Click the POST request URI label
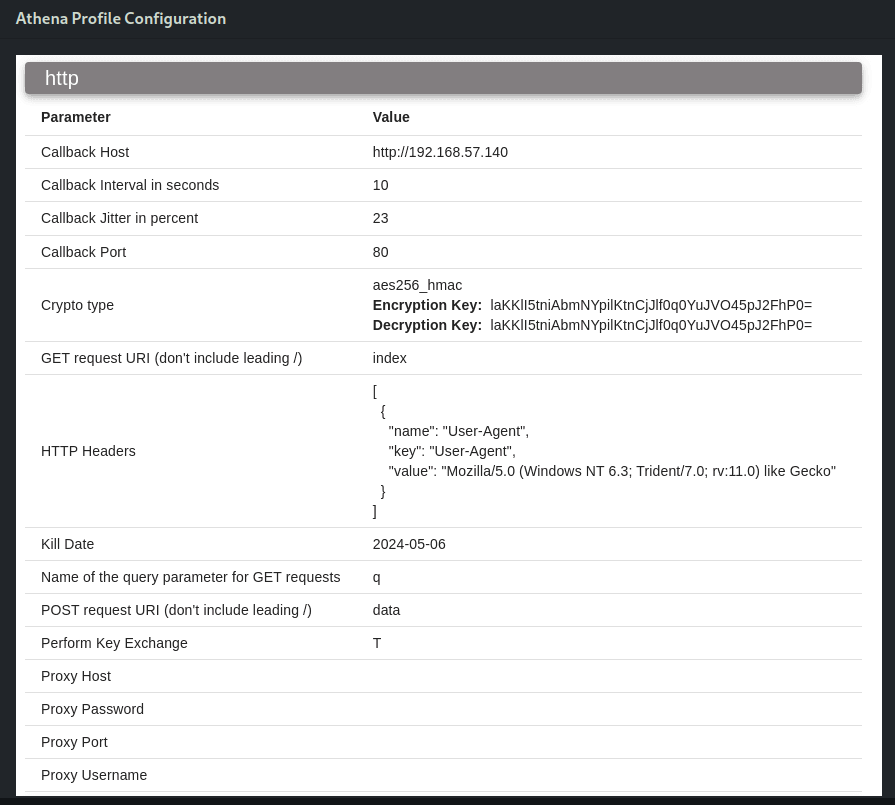 click(176, 610)
